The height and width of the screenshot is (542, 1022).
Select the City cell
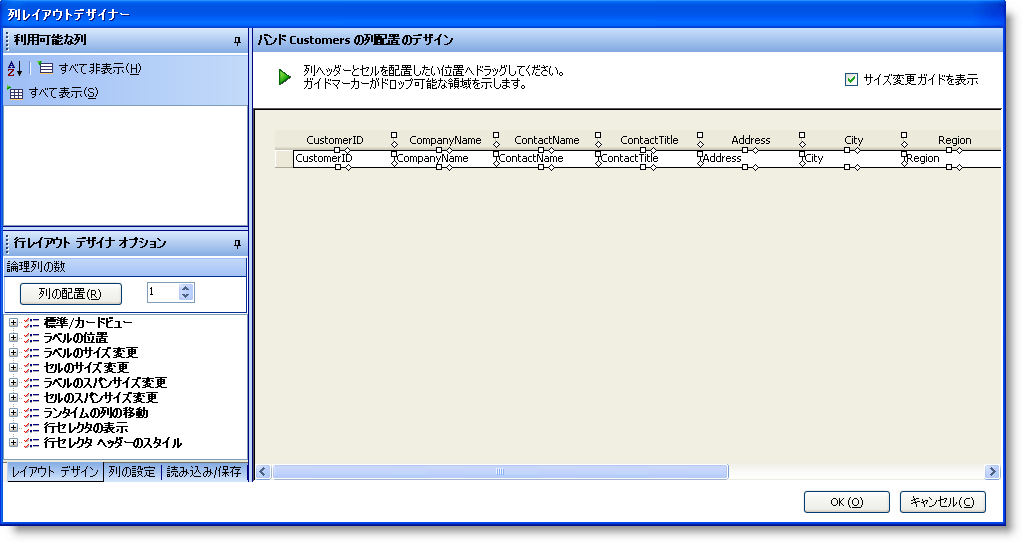[853, 158]
